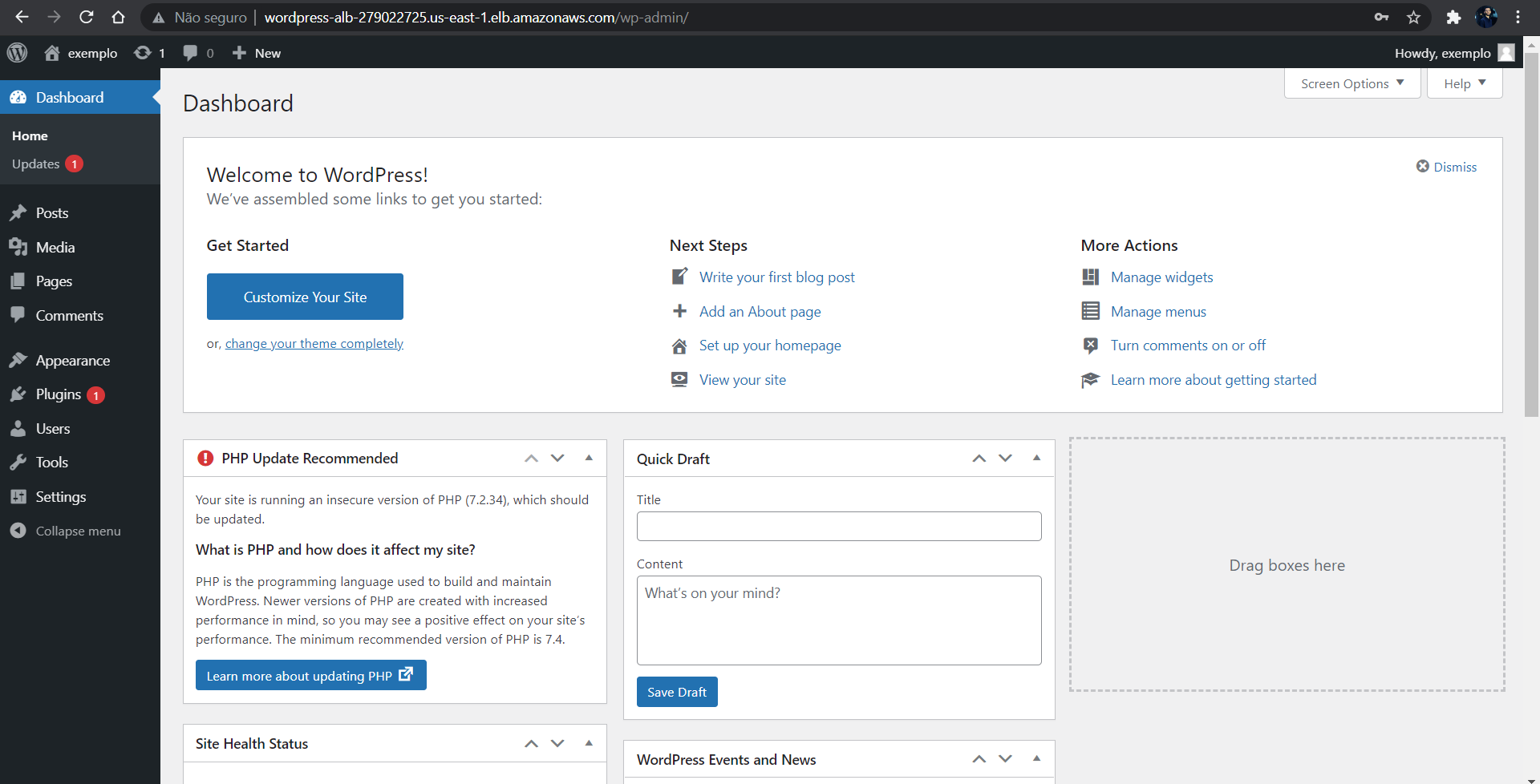Open the Howdy exemplo user avatar
1540x784 pixels.
1506,53
